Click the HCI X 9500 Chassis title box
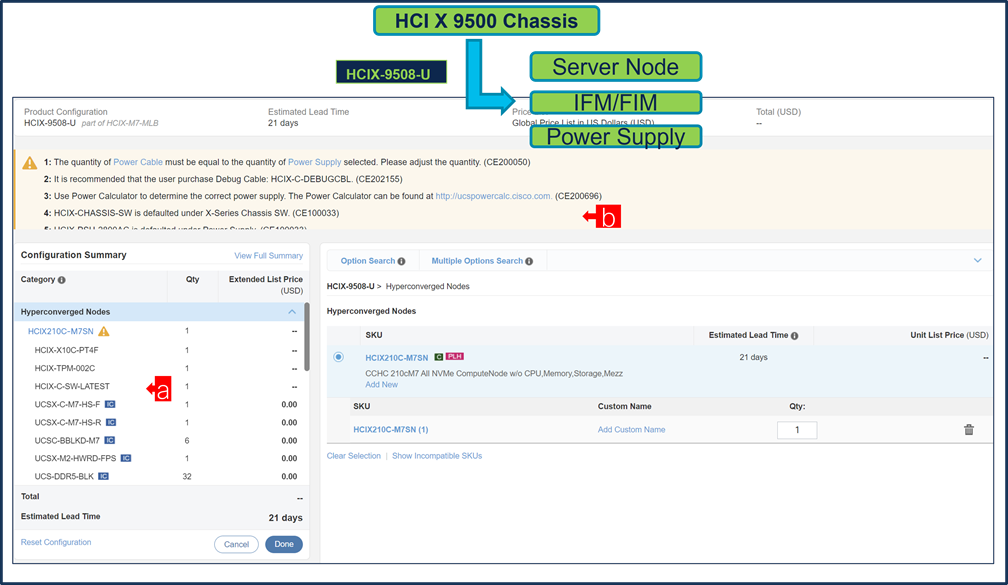The image size is (1008, 585). point(486,21)
